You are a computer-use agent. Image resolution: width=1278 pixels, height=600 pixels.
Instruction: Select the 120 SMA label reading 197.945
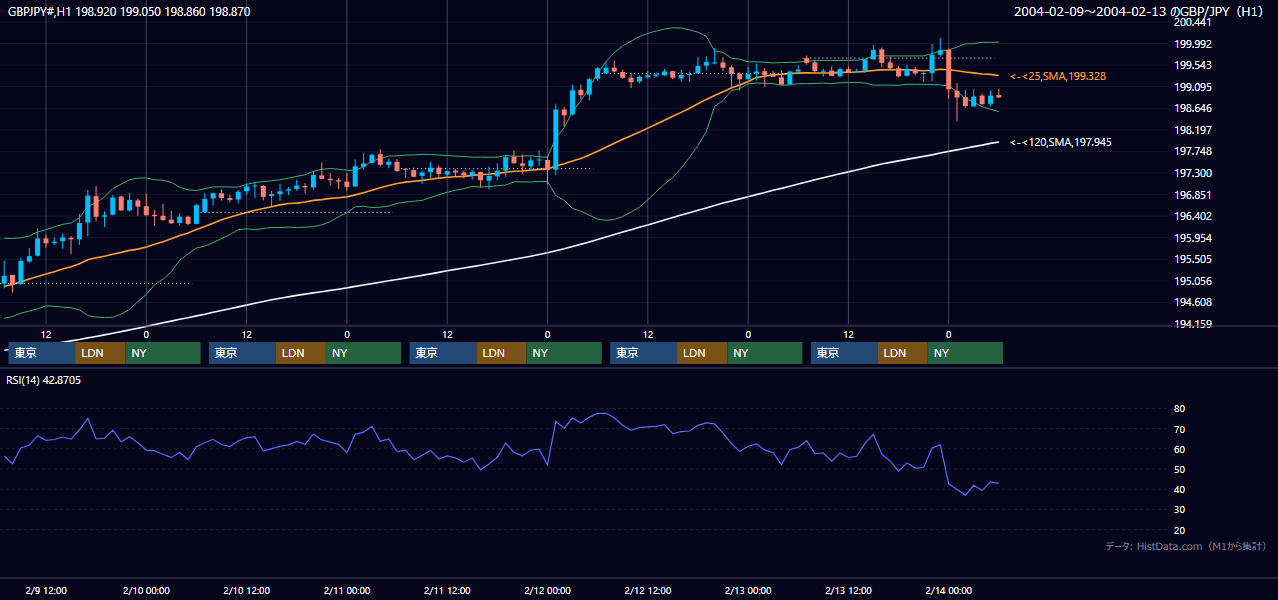tap(1061, 142)
